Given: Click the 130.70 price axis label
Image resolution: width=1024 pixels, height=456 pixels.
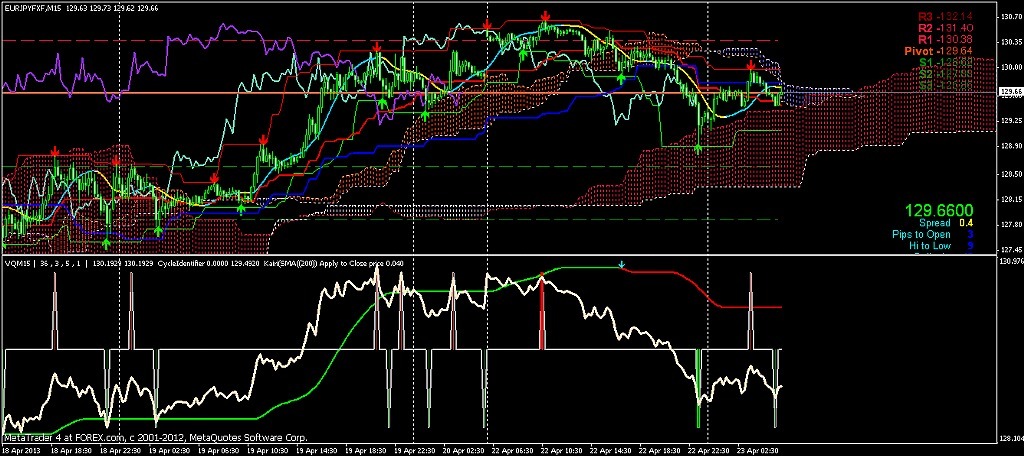Looking at the screenshot, I should (1010, 17).
